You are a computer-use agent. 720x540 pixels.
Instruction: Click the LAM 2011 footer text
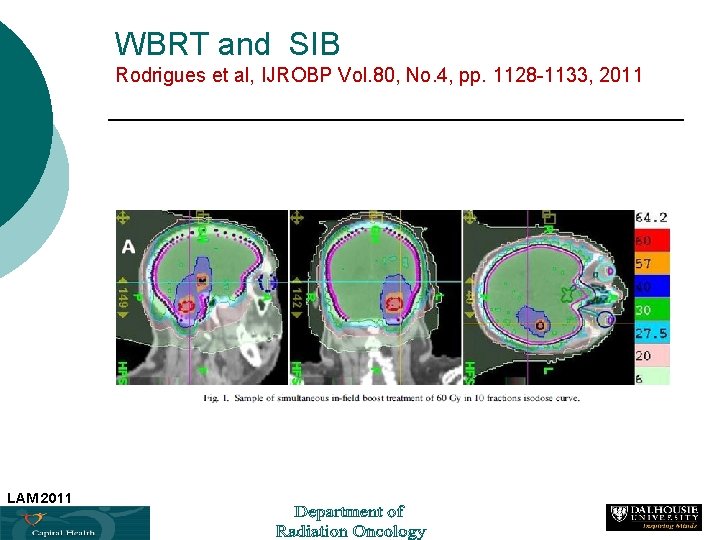(39, 498)
